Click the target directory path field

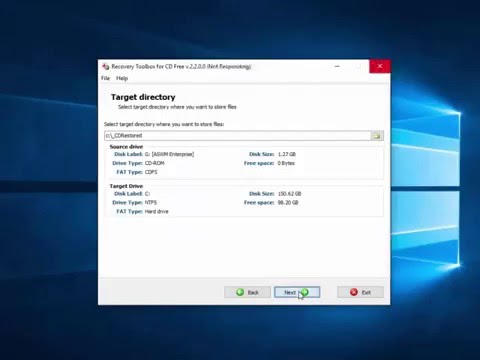pos(237,136)
